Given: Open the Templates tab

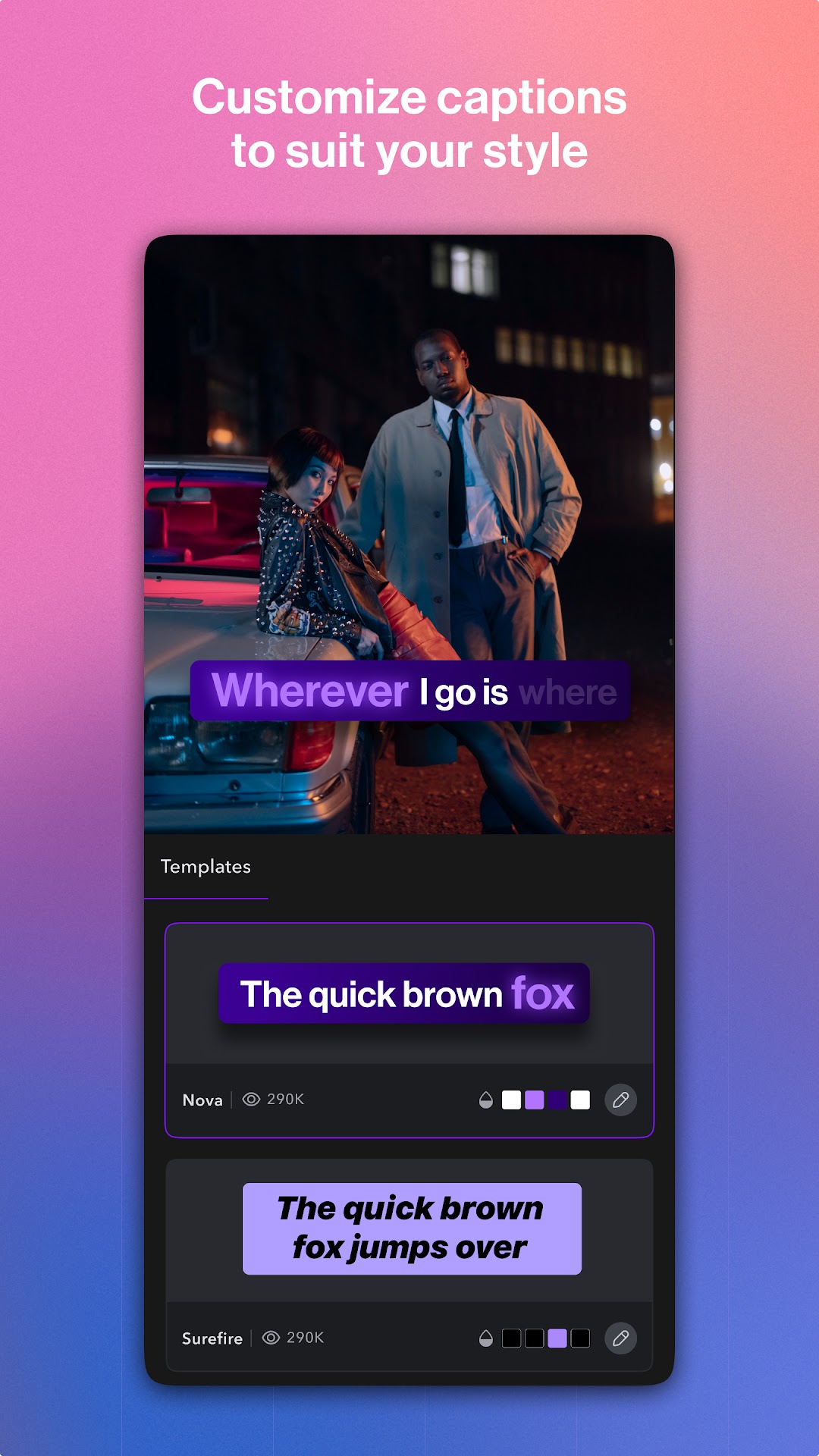Looking at the screenshot, I should (x=206, y=867).
